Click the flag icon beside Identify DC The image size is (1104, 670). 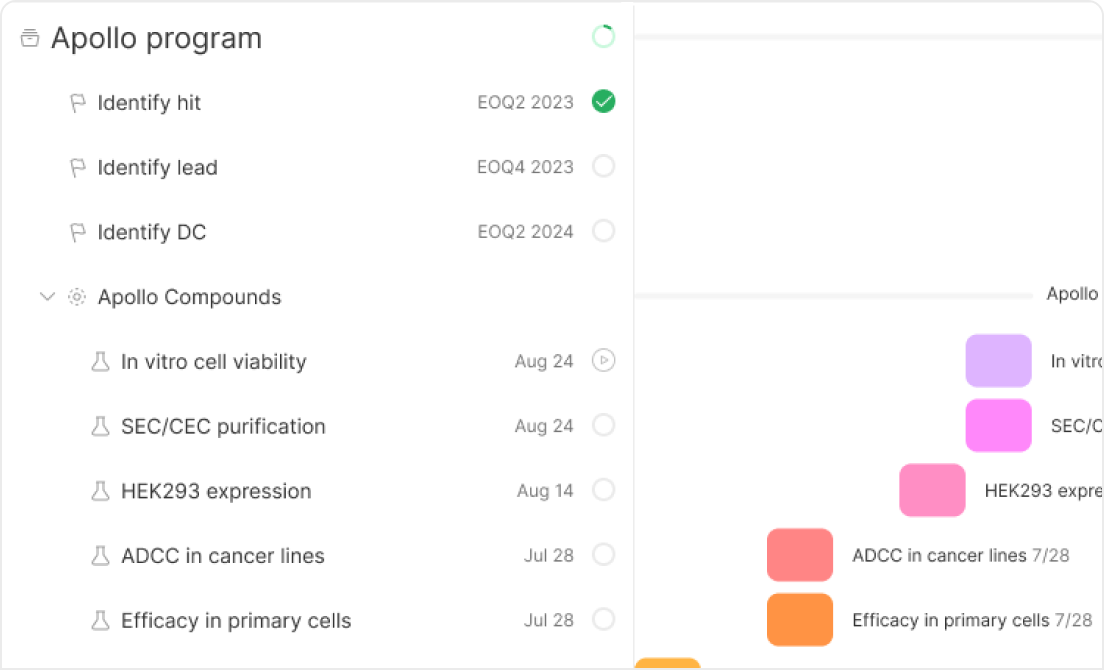[77, 232]
